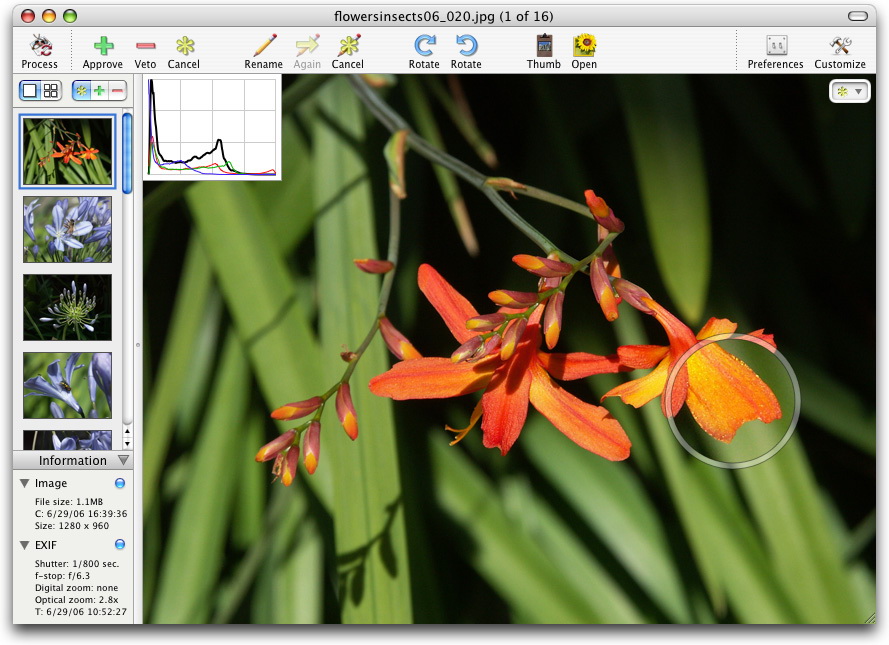Toggle the red minus vetoed filter
Screen dimensions: 889x645
[117, 91]
